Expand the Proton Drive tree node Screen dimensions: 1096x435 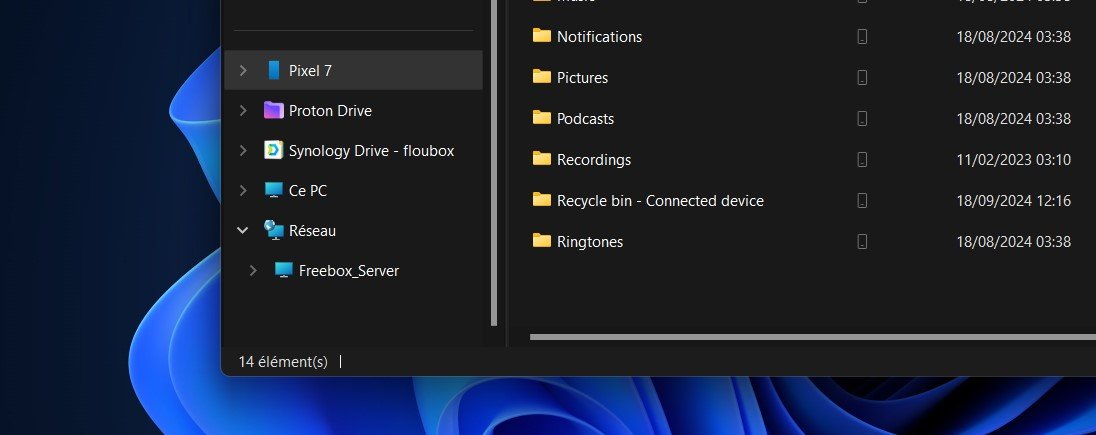pyautogui.click(x=243, y=110)
